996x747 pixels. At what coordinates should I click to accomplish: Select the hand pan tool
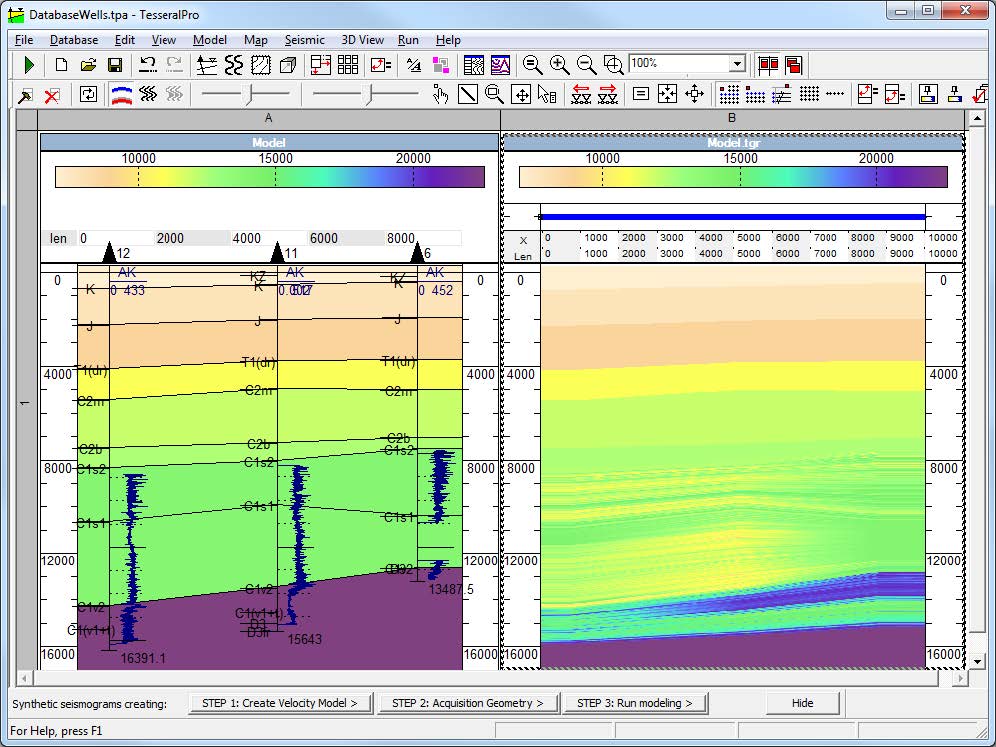click(x=440, y=94)
